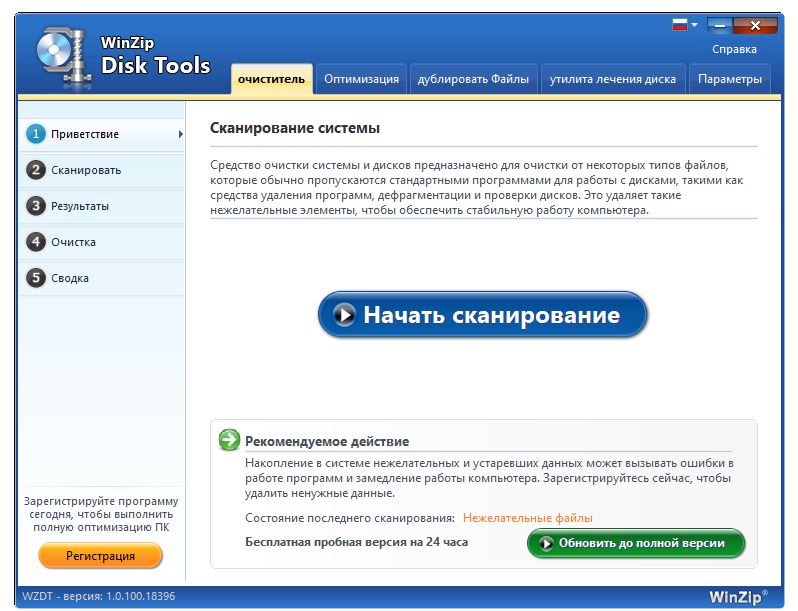
Task: Close the Disk Tools window
Action: pyautogui.click(x=755, y=25)
